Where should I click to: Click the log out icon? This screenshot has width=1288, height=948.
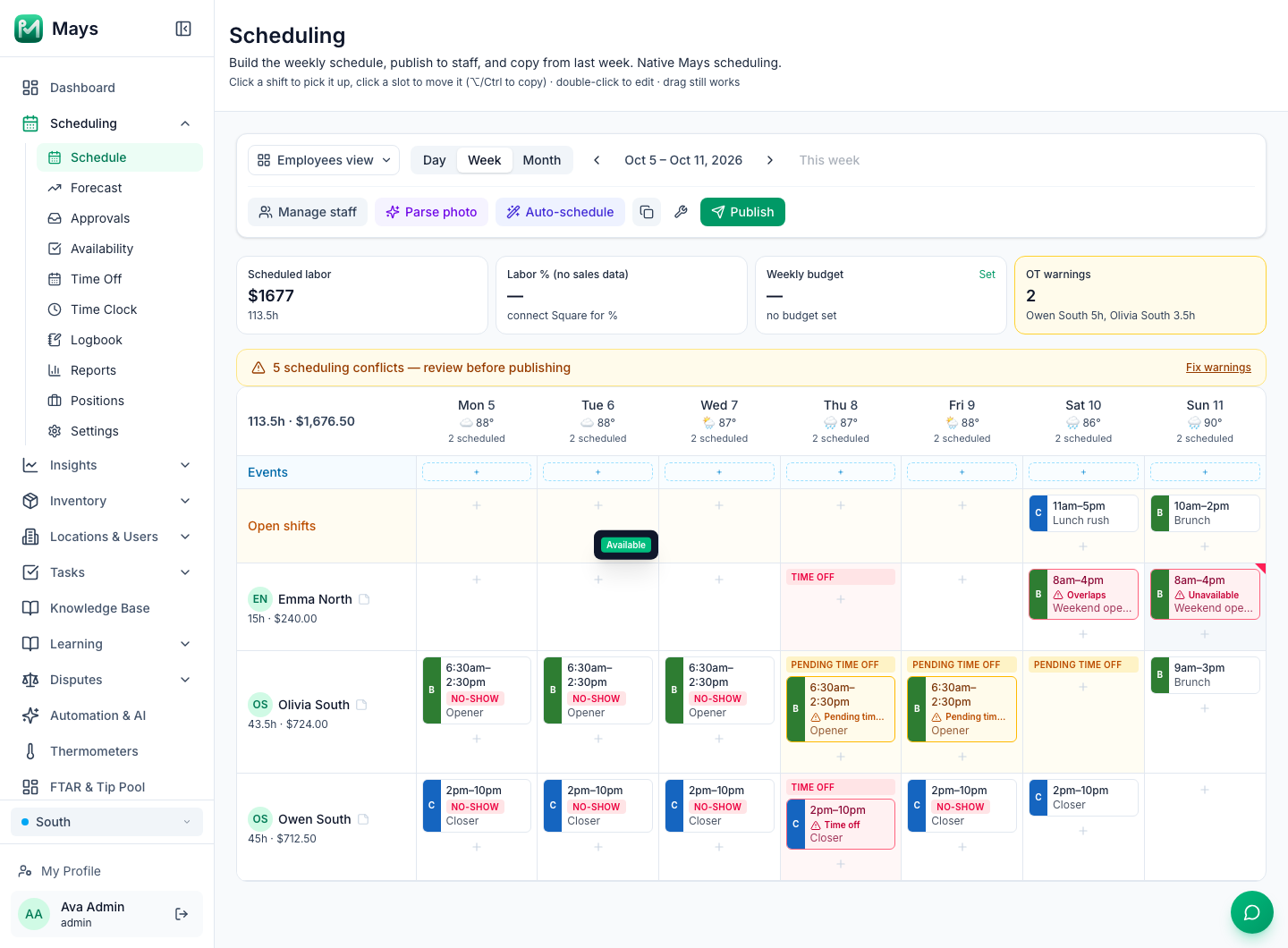click(182, 914)
